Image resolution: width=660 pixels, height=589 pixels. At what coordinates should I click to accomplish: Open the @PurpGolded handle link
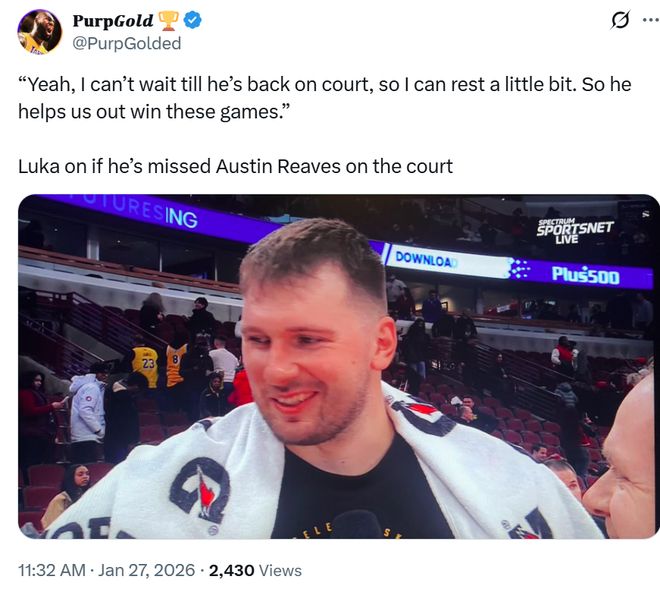[x=127, y=43]
